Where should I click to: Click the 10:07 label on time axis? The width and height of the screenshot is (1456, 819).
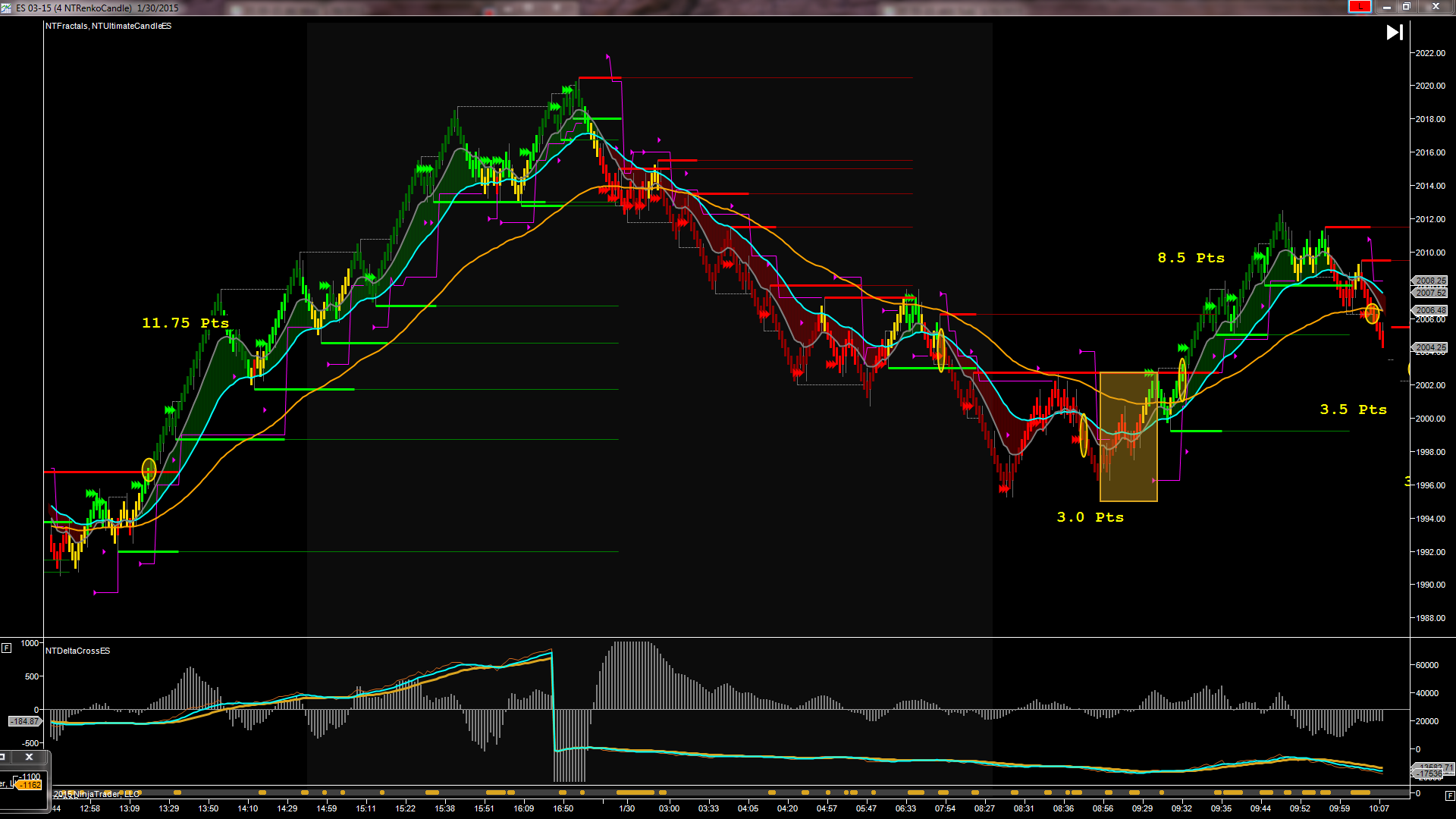1379,808
